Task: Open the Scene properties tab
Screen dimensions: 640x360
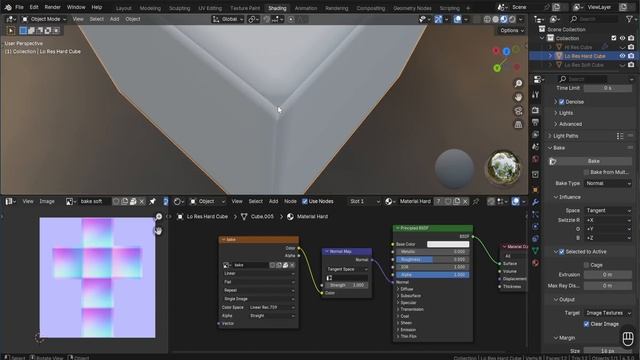Action: pyautogui.click(x=536, y=147)
